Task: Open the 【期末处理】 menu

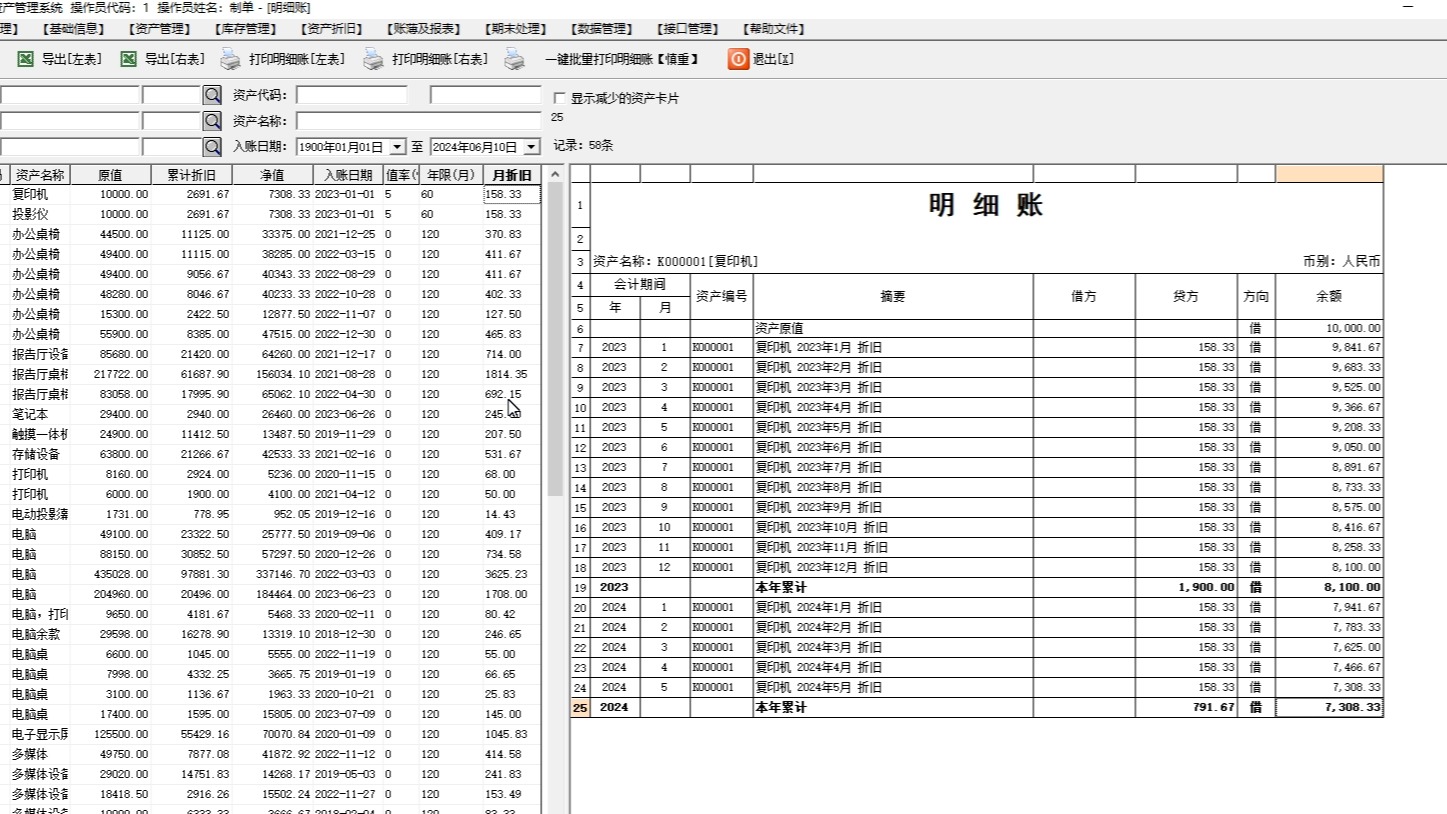Action: [x=516, y=29]
